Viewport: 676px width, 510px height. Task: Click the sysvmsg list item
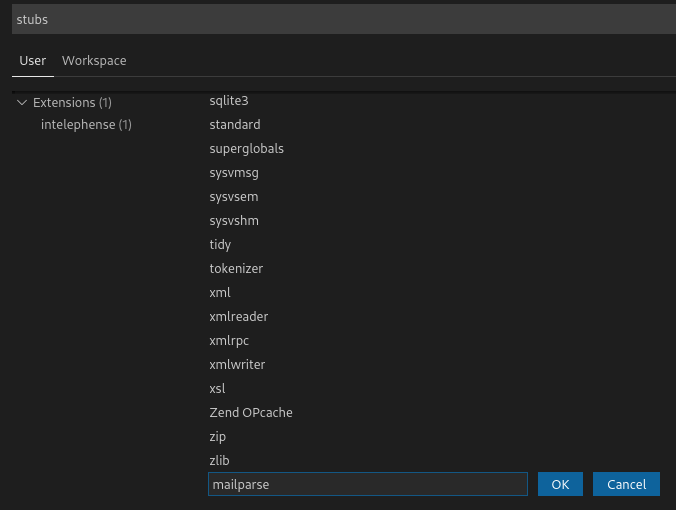pos(234,173)
